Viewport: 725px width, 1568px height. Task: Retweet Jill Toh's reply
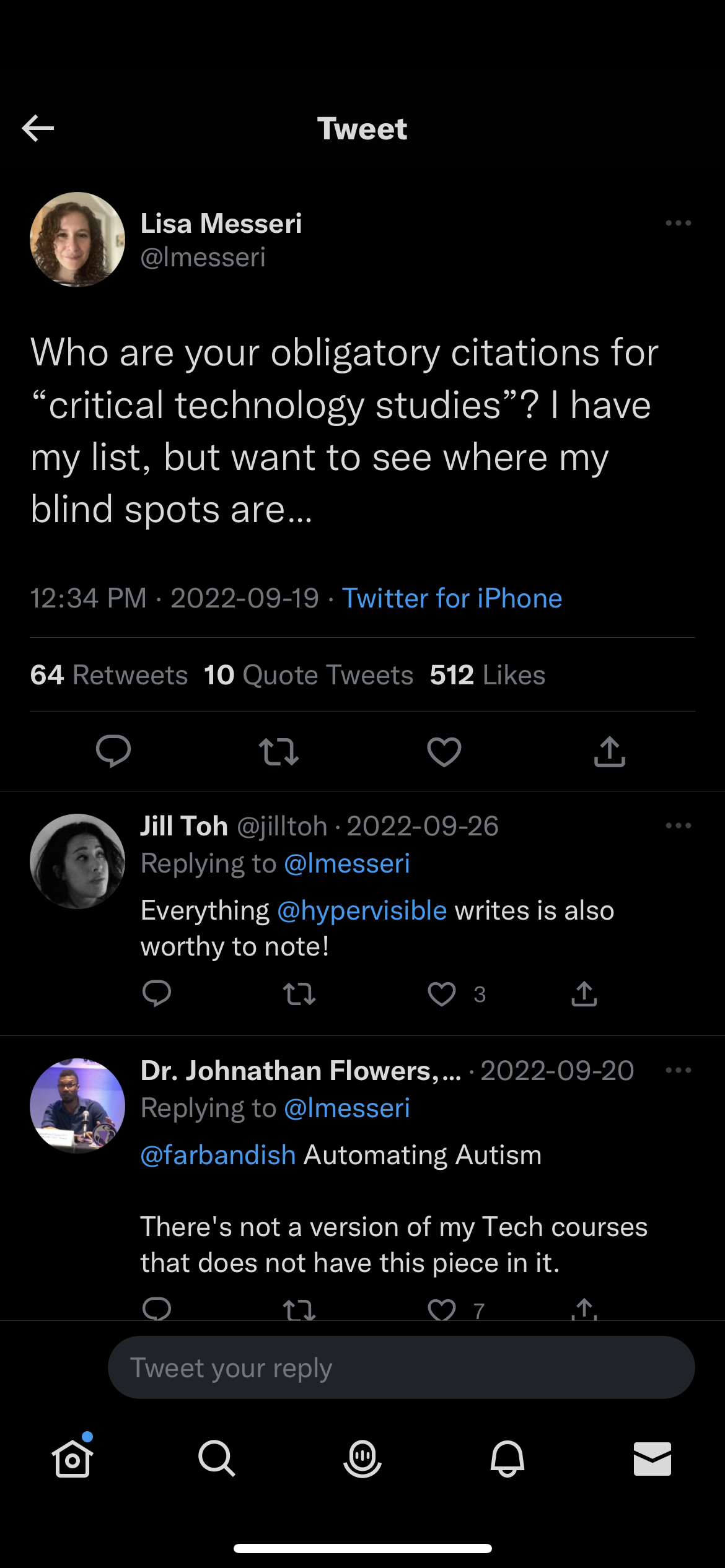pyautogui.click(x=299, y=994)
